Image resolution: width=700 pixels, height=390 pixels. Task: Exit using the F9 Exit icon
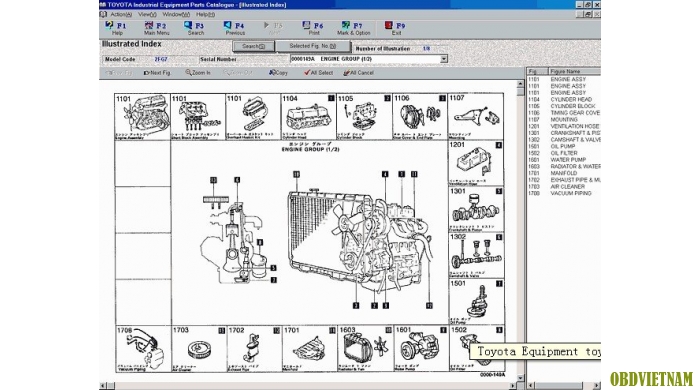pyautogui.click(x=396, y=28)
